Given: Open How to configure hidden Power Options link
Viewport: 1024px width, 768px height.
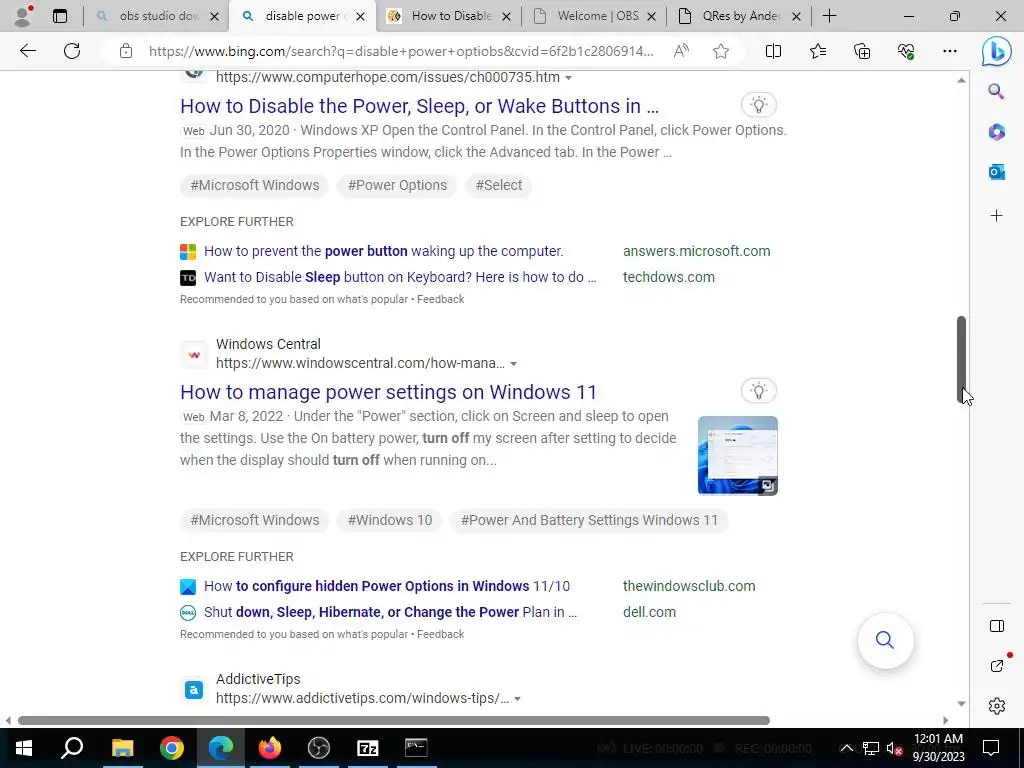Looking at the screenshot, I should [x=387, y=586].
